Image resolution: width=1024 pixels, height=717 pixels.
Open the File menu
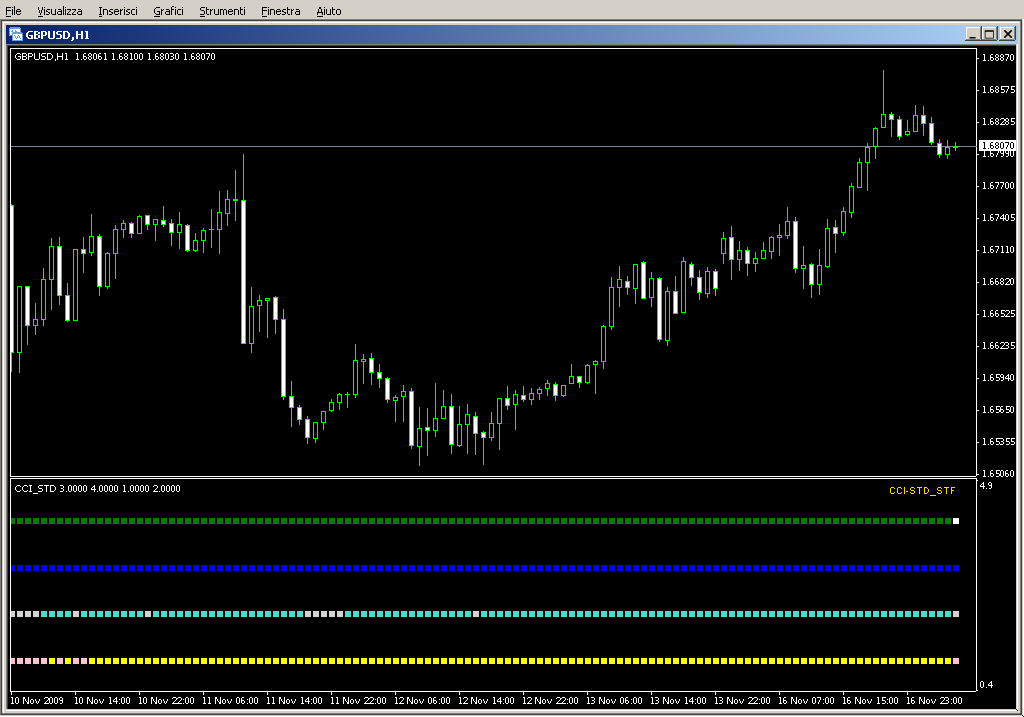13,11
